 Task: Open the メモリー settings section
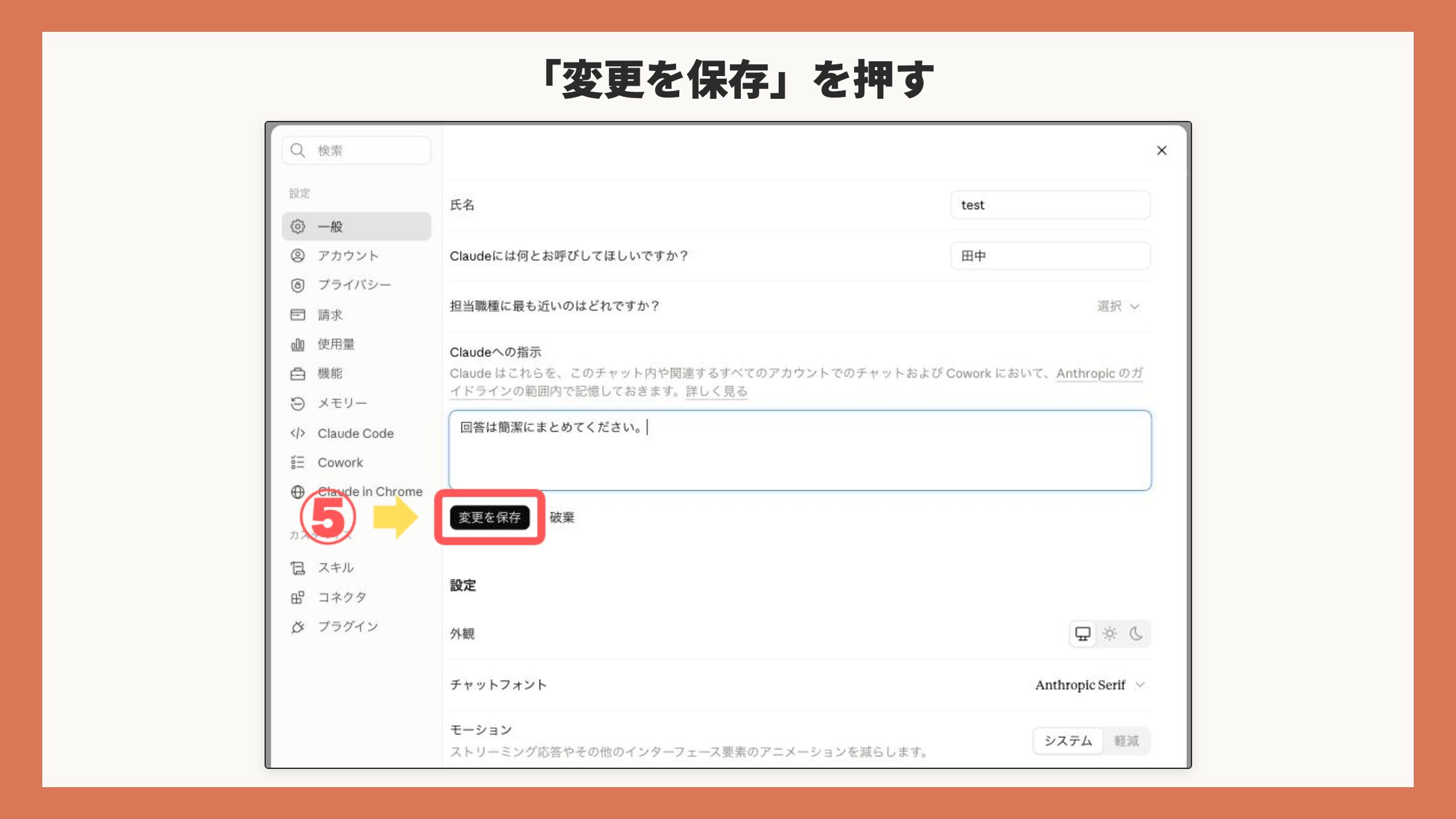tap(357, 404)
